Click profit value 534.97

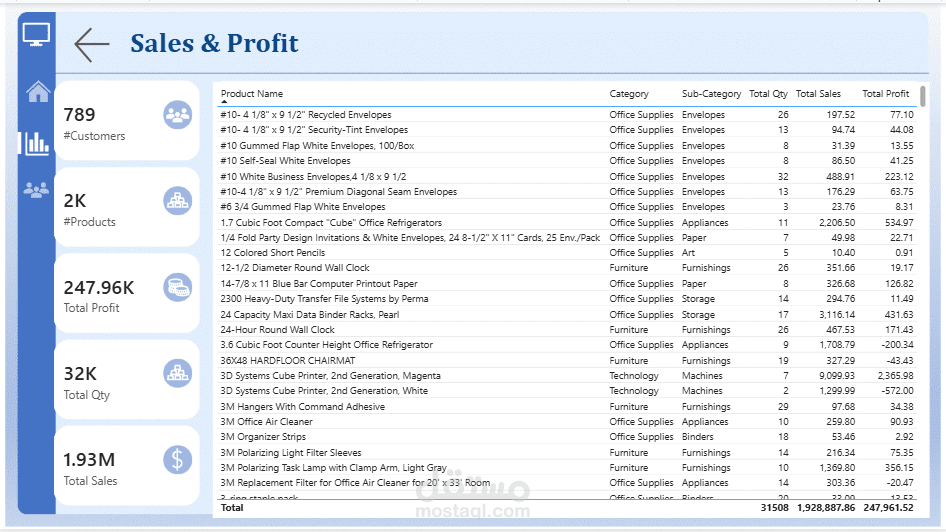click(899, 223)
